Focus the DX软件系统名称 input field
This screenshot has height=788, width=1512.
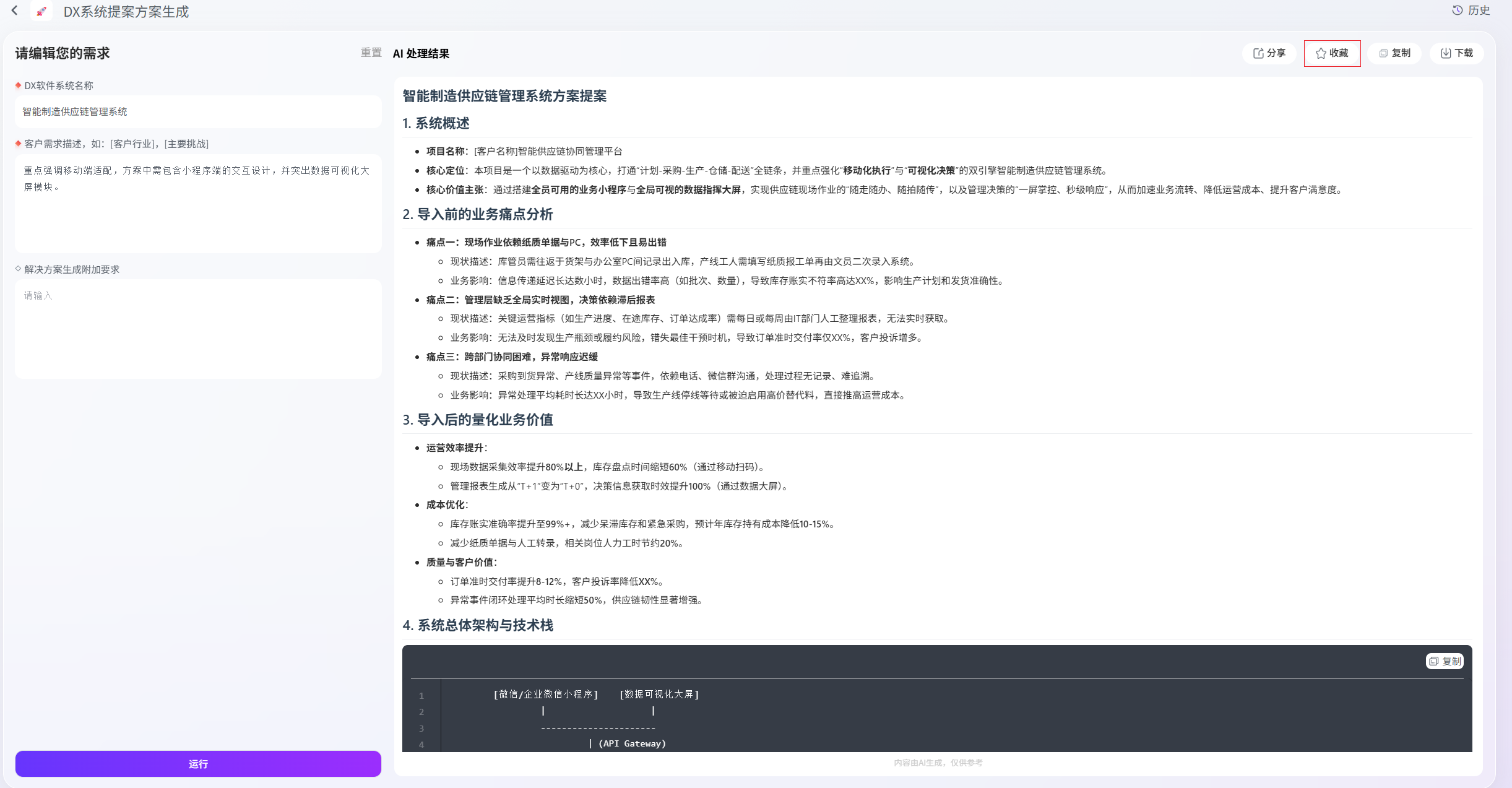198,111
